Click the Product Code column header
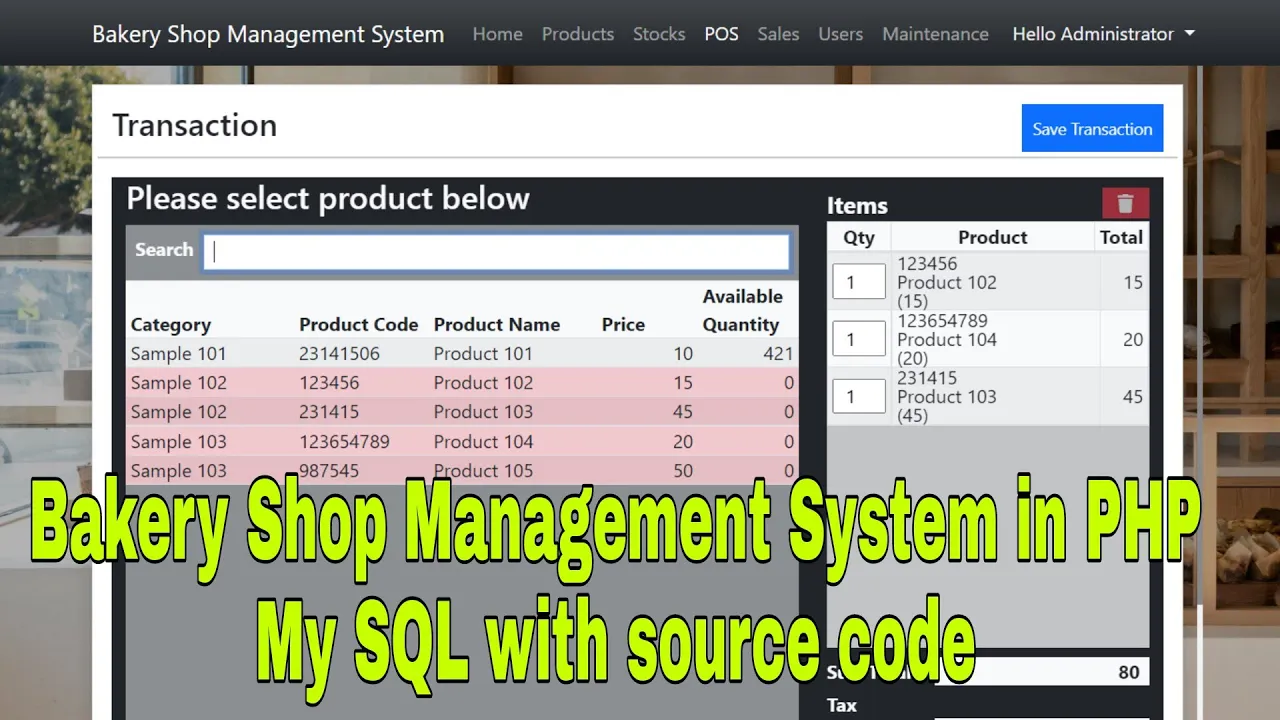This screenshot has width=1280, height=720. point(358,324)
